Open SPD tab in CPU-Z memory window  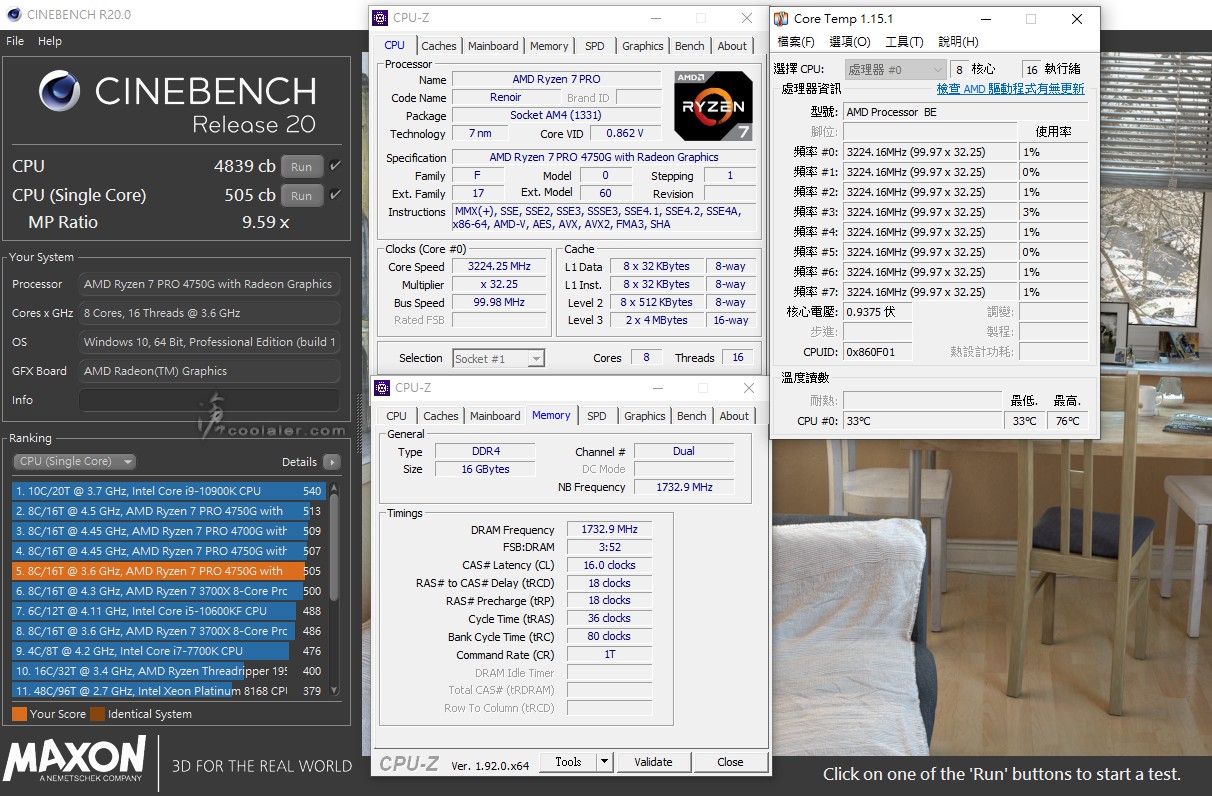tap(597, 416)
